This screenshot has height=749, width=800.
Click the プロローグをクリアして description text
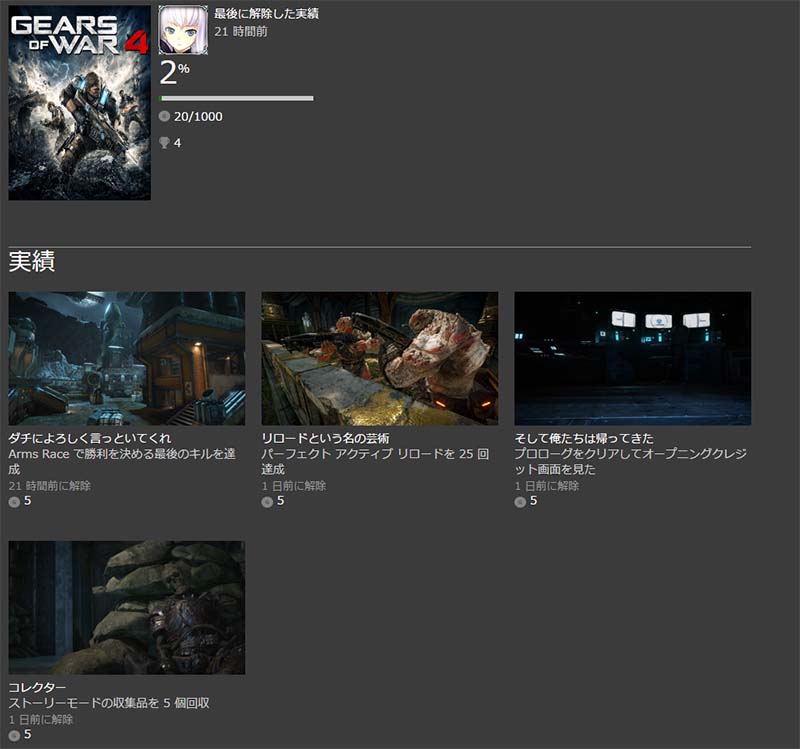point(631,461)
